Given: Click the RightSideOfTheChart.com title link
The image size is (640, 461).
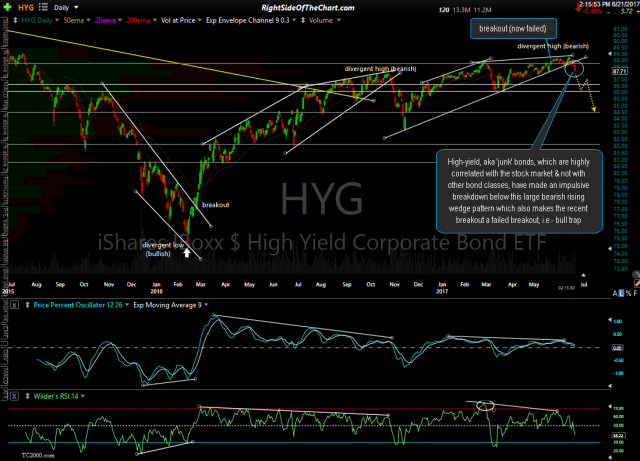Looking at the screenshot, I should click(x=307, y=8).
